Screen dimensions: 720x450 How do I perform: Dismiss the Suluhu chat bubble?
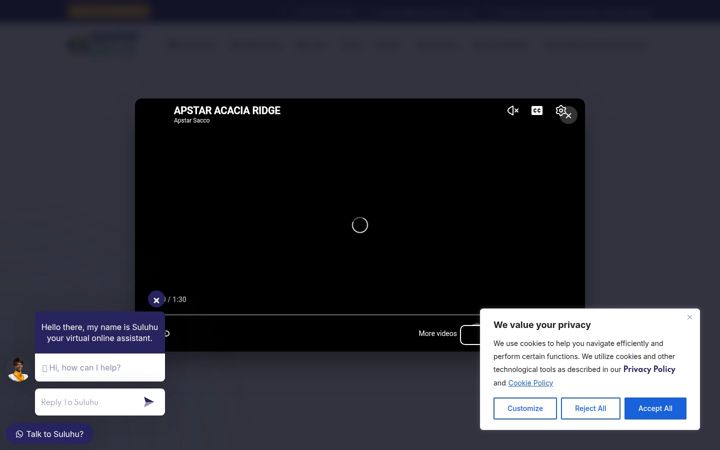pyautogui.click(x=156, y=300)
